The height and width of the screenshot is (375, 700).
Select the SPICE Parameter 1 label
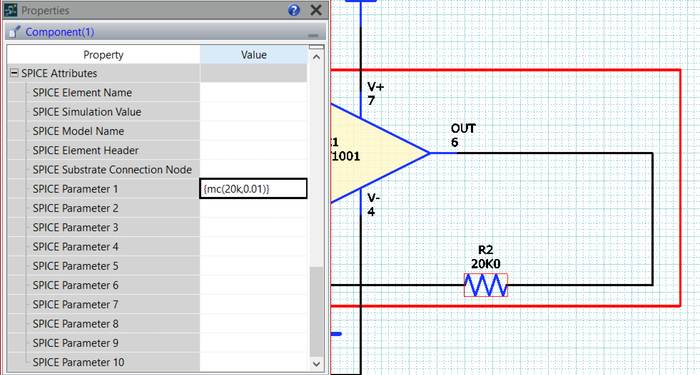click(75, 189)
